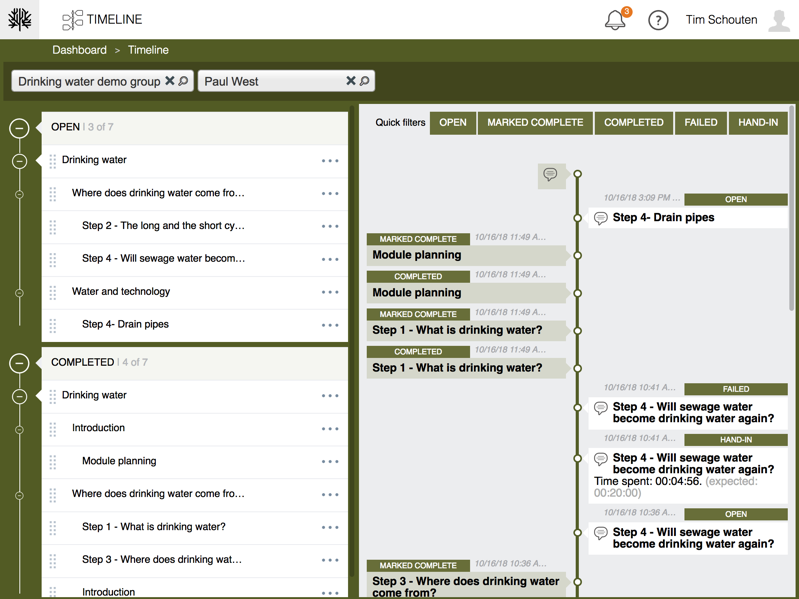This screenshot has width=799, height=599.
Task: Click drag handle beside Module planning
Action: [53, 462]
